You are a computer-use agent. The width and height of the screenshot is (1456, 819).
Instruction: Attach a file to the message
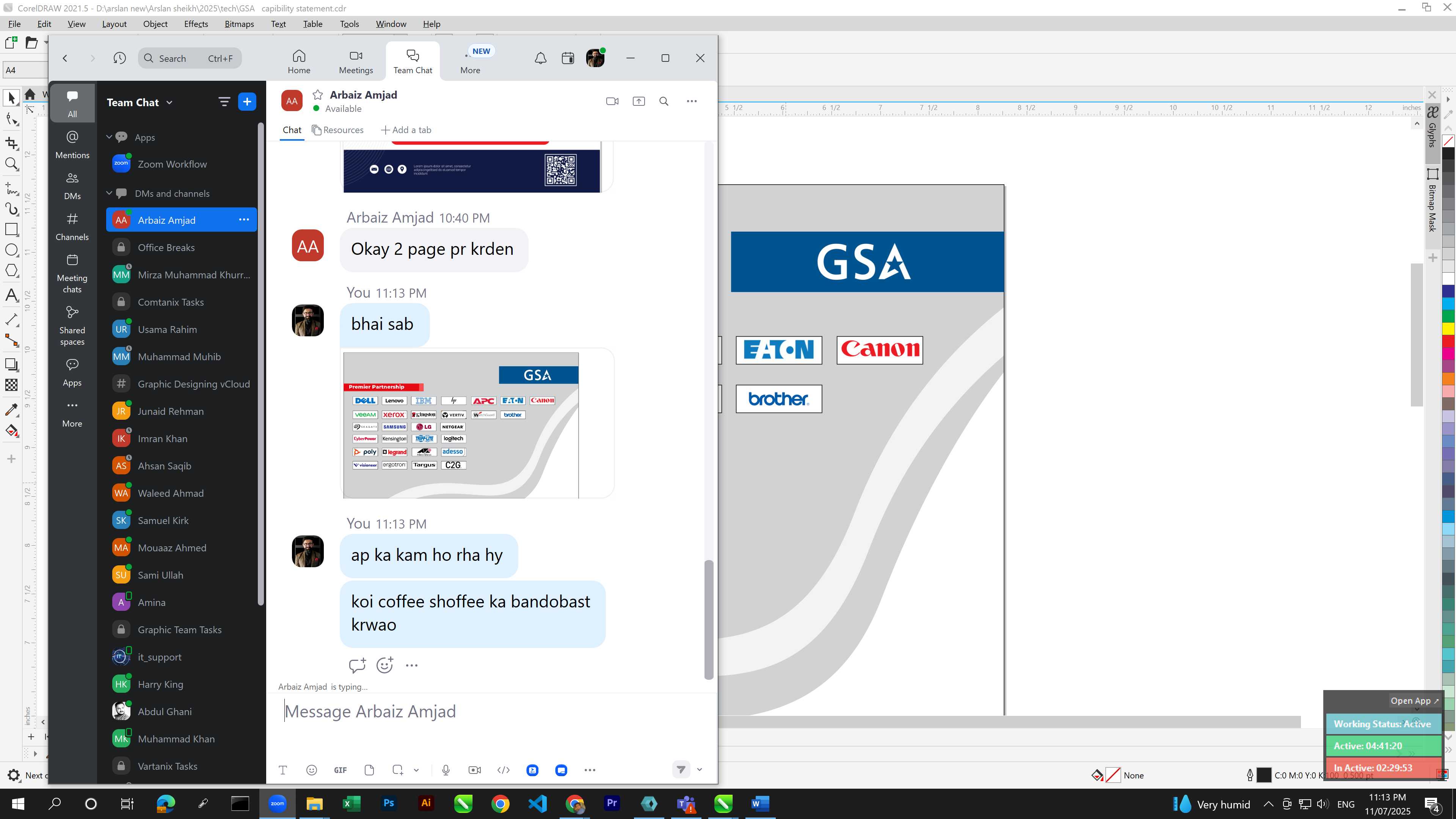tap(369, 770)
